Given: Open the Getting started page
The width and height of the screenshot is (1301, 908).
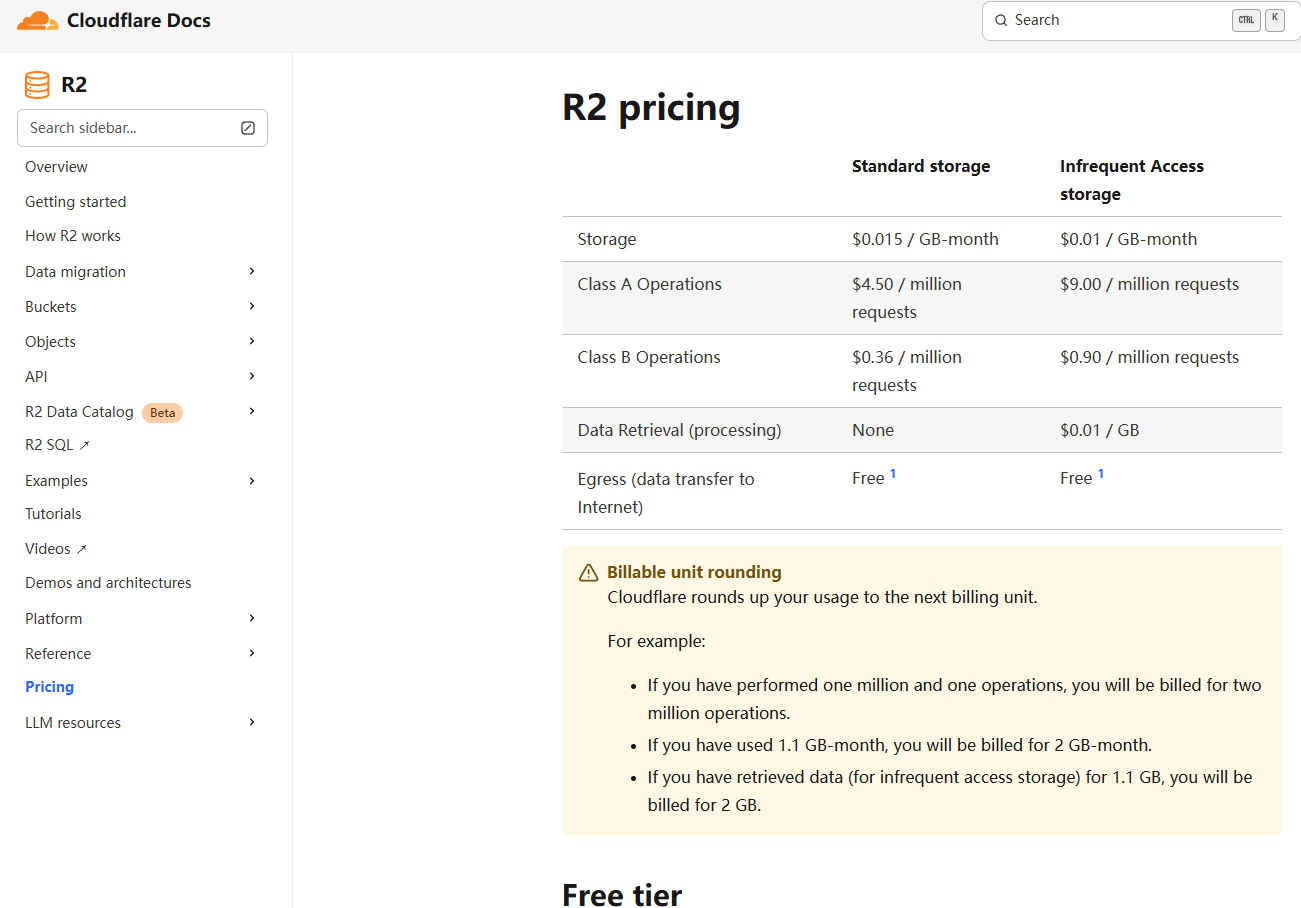Looking at the screenshot, I should coord(75,201).
